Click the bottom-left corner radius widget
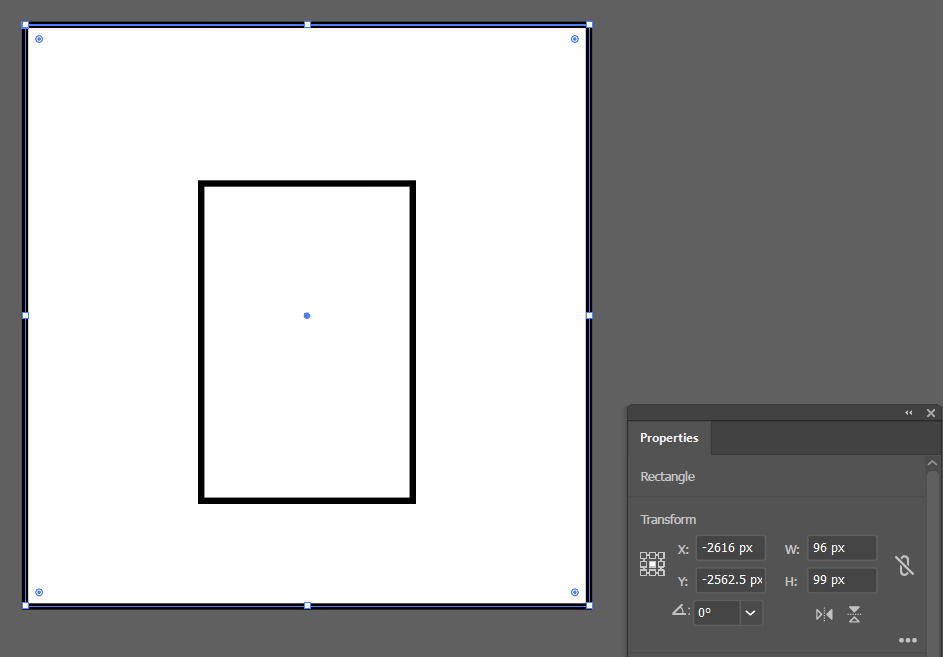Screen dimensions: 943x657 [x=39, y=592]
